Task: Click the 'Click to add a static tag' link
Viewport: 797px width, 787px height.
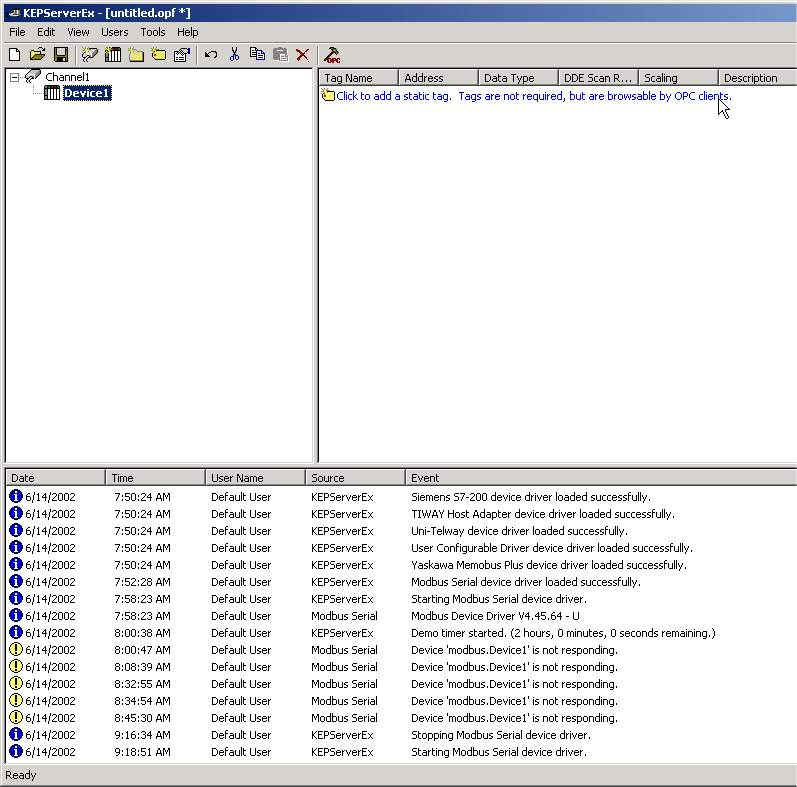Action: click(x=393, y=96)
